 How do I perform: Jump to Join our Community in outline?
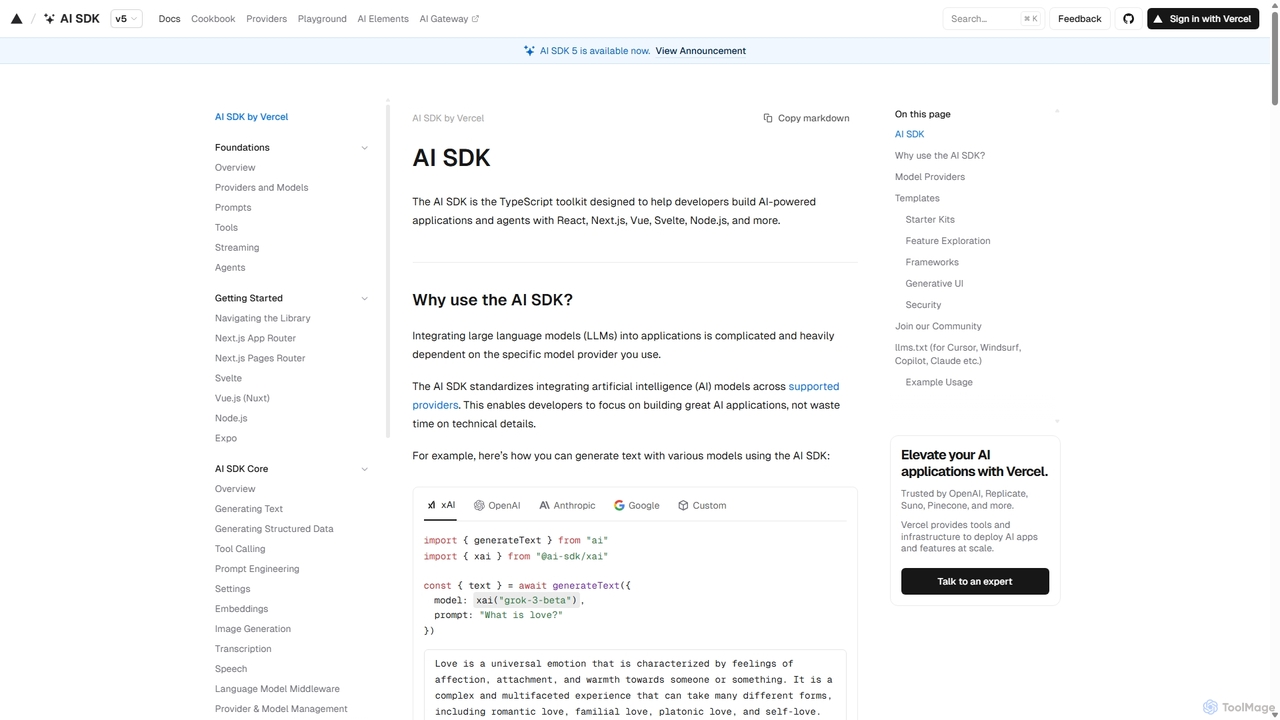pyautogui.click(x=938, y=327)
